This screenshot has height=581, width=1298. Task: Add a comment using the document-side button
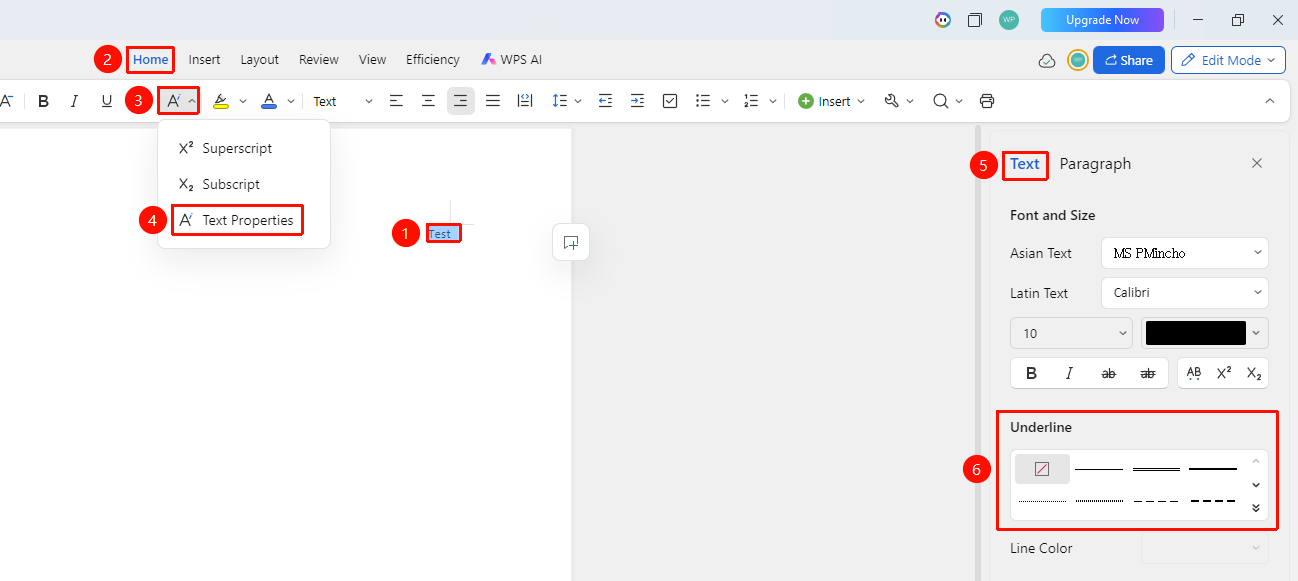571,242
